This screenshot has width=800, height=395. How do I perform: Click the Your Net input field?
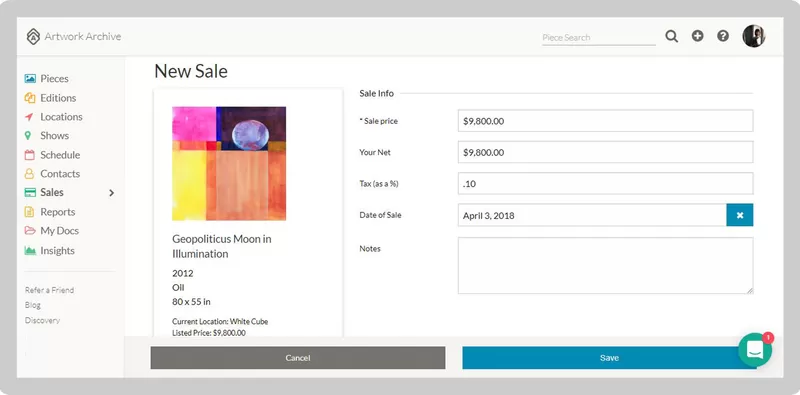tap(606, 152)
